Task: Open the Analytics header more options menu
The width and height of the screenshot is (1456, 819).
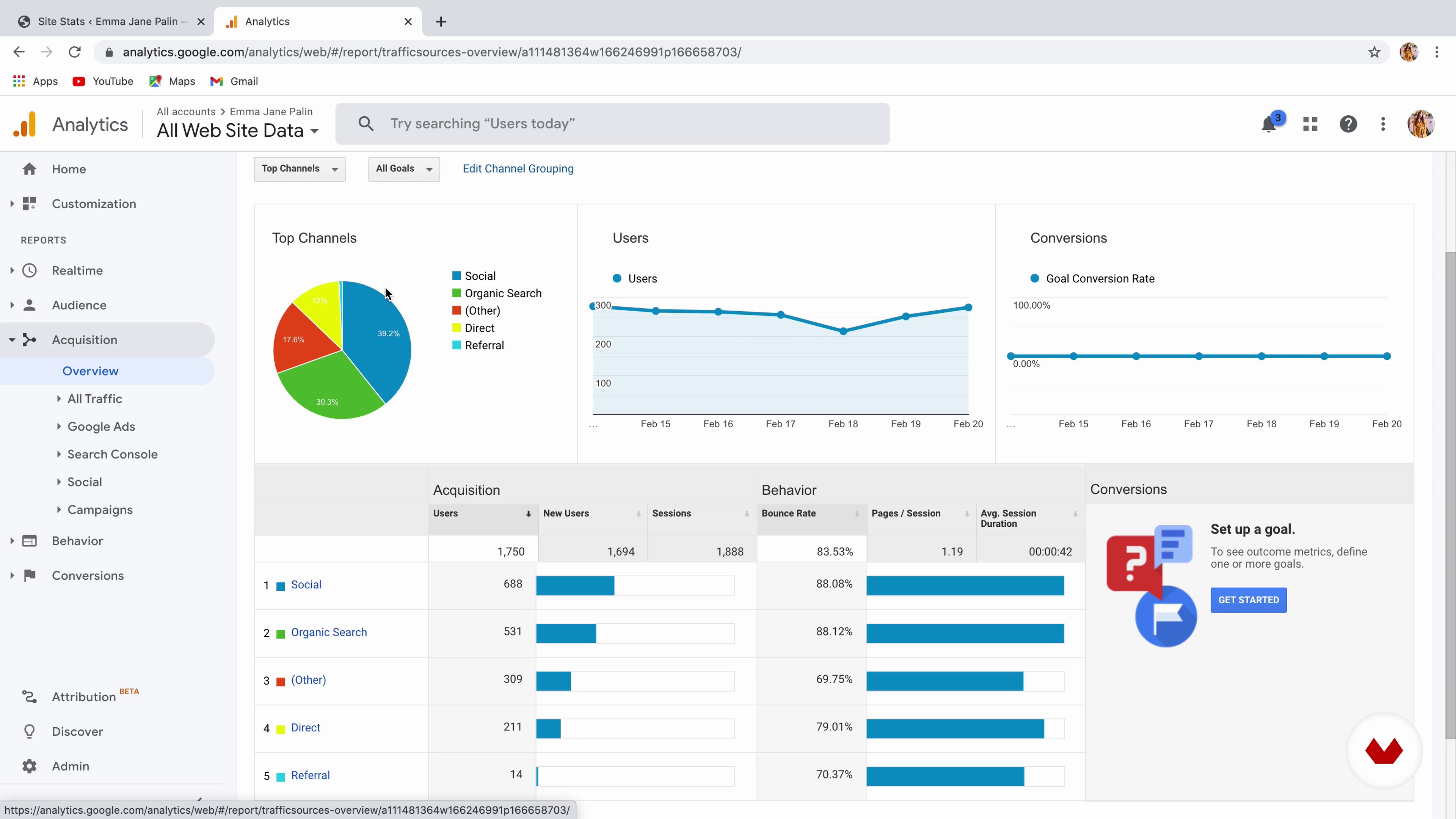Action: 1383,124
